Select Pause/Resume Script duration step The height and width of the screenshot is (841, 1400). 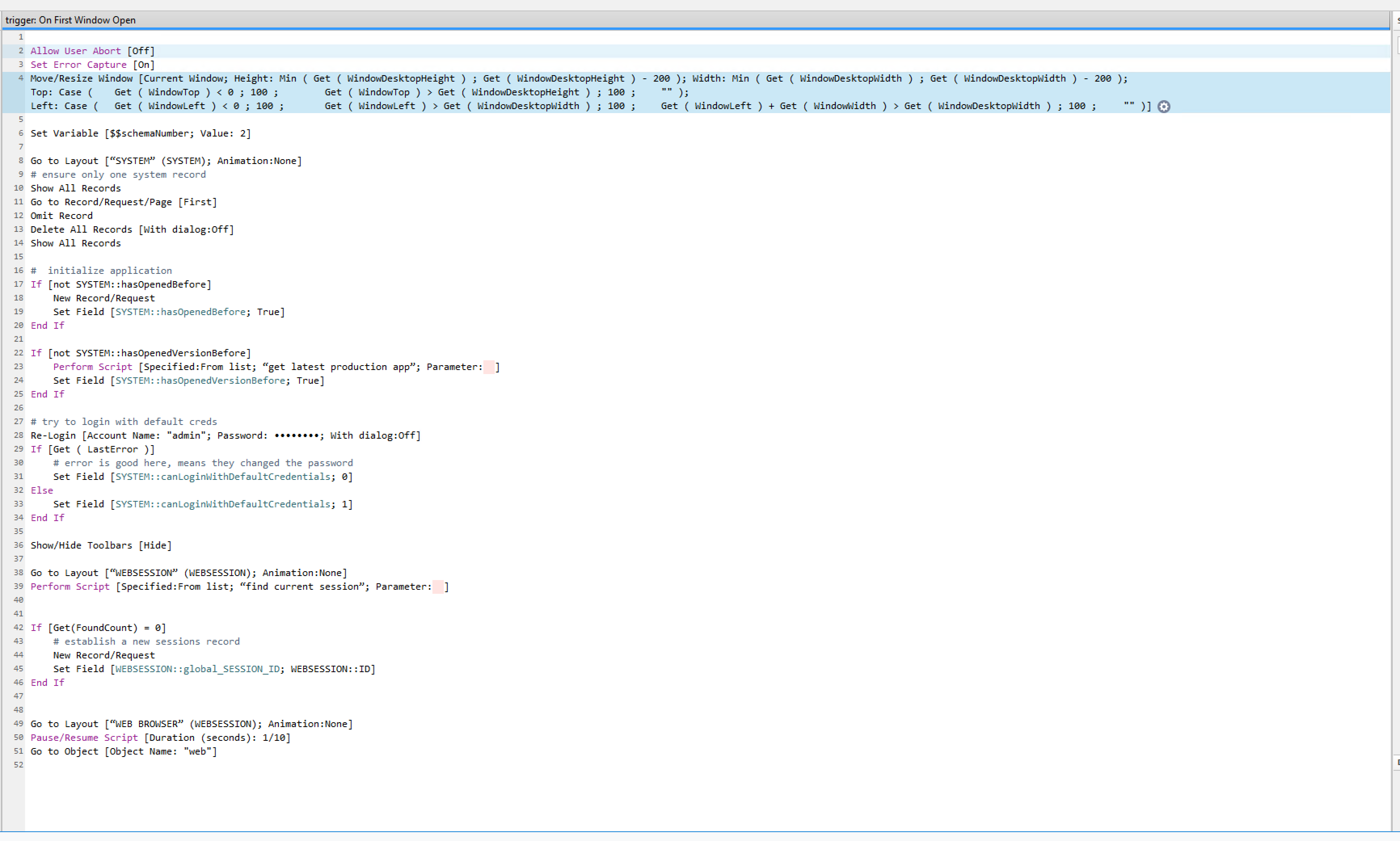(160, 738)
